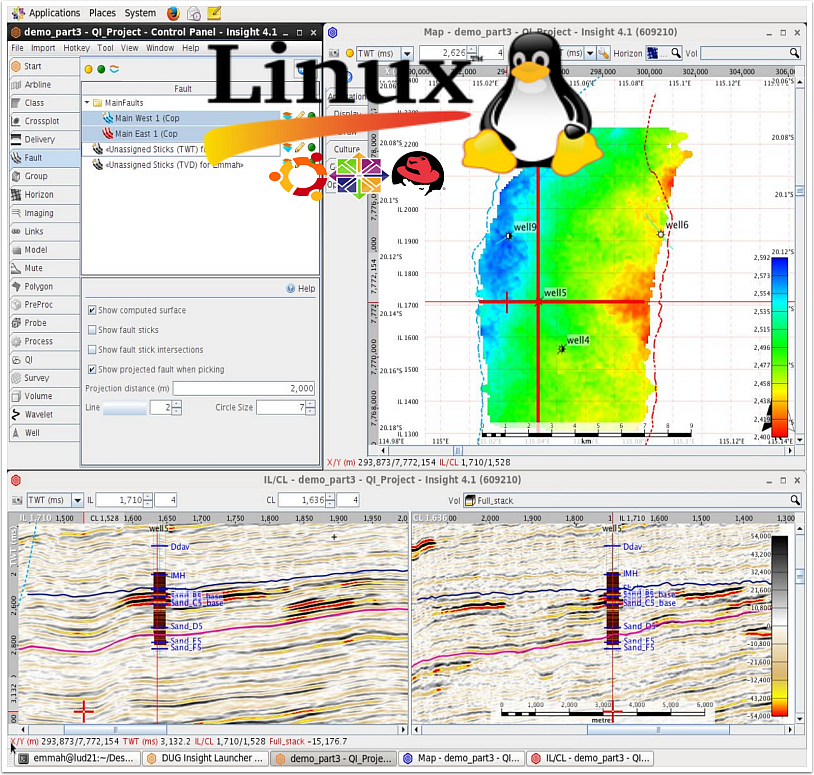Click the yellow circle icon above Fault list

pyautogui.click(x=88, y=70)
